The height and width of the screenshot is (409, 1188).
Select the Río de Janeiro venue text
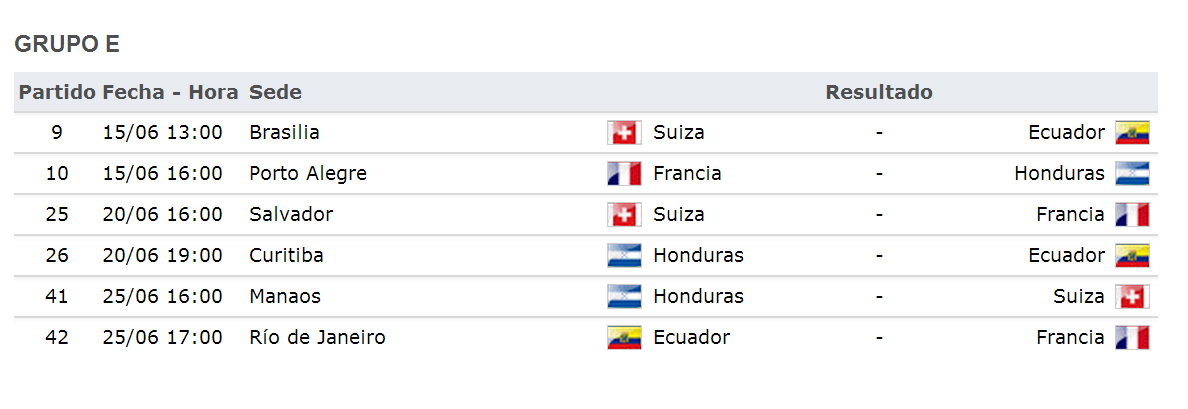click(317, 337)
